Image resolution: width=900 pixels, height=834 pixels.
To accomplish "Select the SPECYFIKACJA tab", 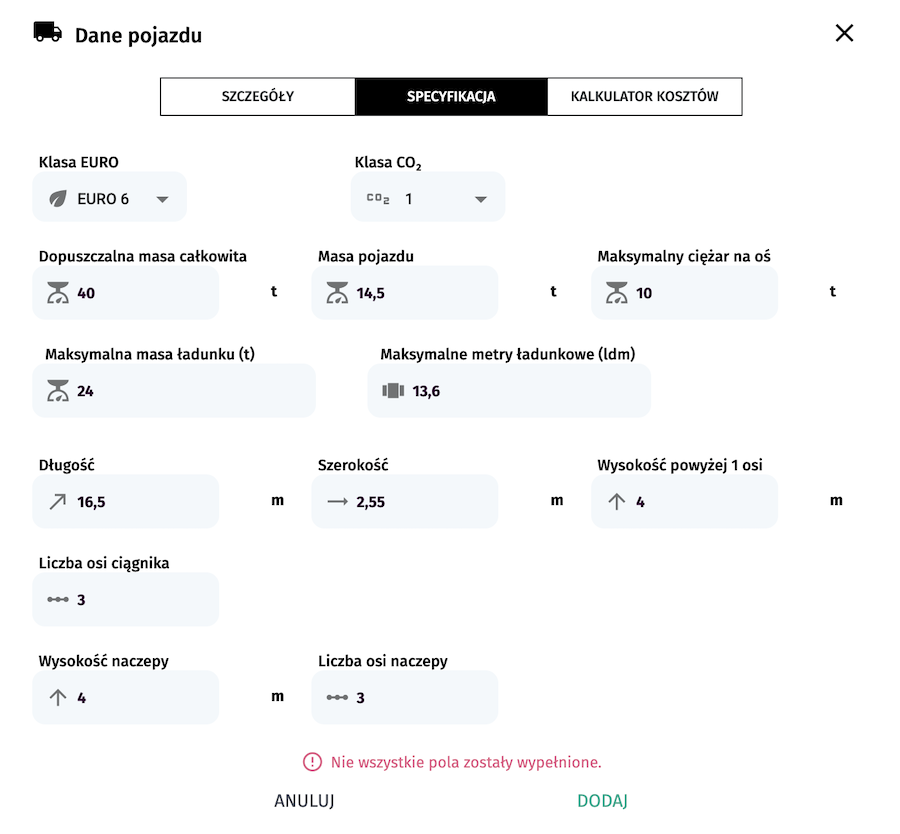I will point(451,97).
